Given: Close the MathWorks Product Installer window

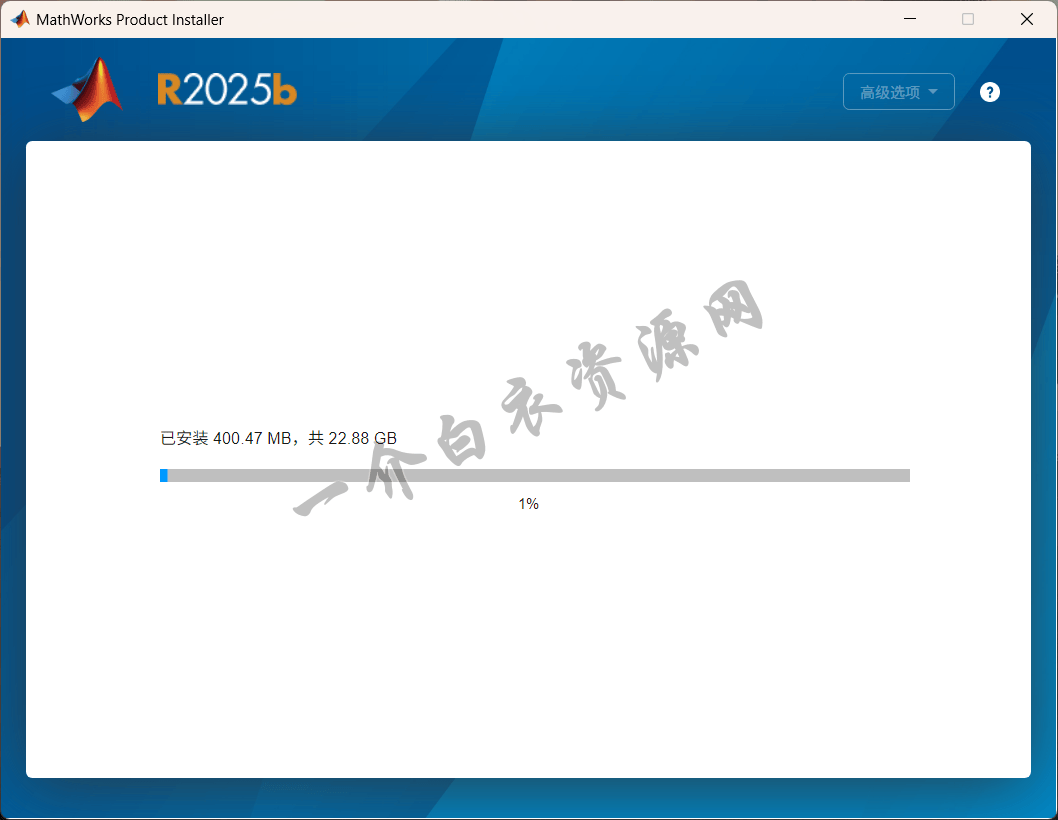Looking at the screenshot, I should [1026, 19].
